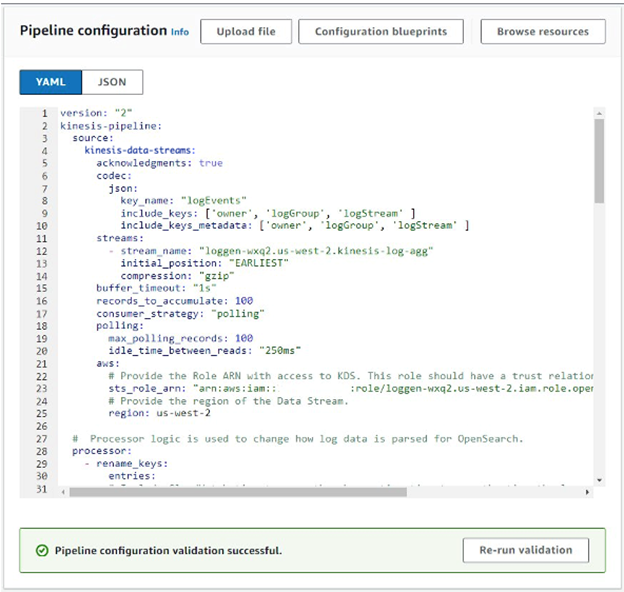Open Configuration blueprints
The width and height of the screenshot is (624, 592).
pyautogui.click(x=381, y=31)
